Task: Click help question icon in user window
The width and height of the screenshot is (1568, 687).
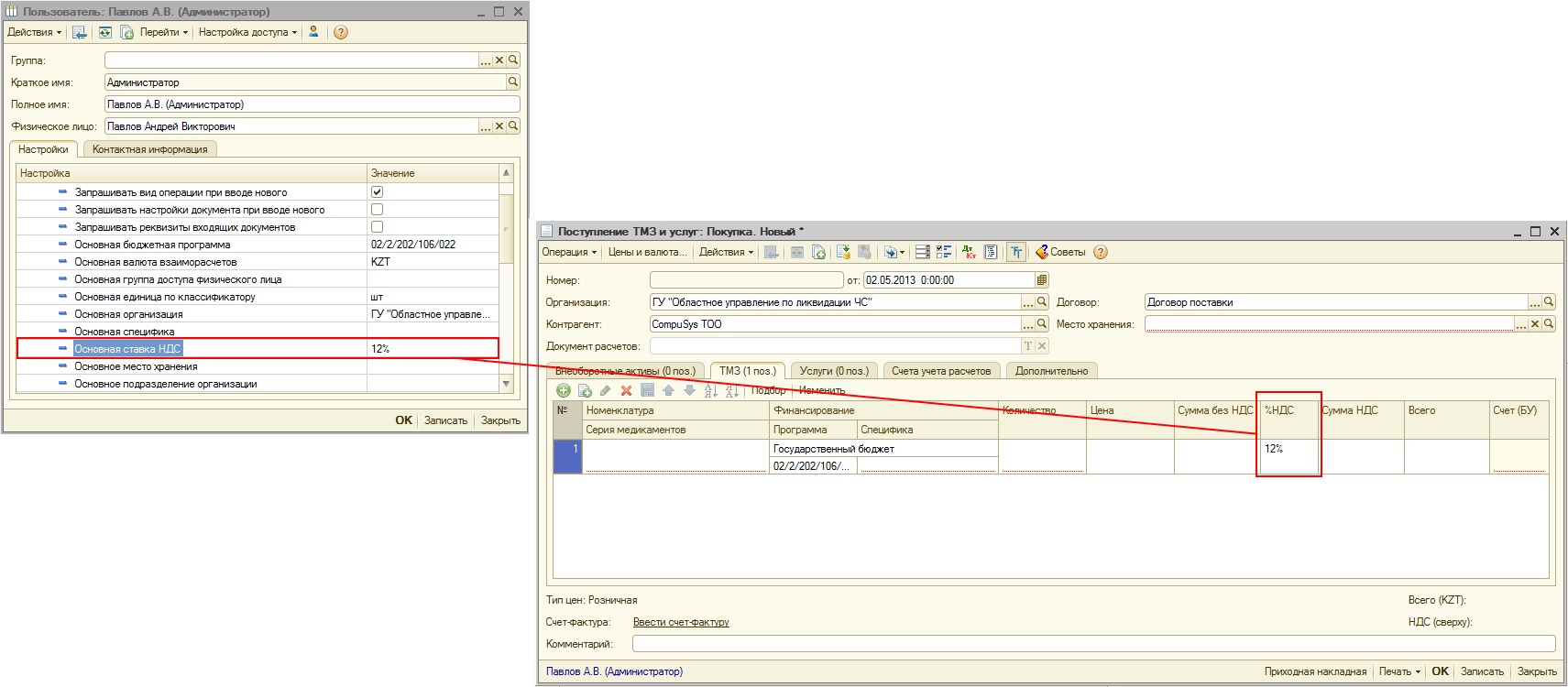Action: [341, 32]
